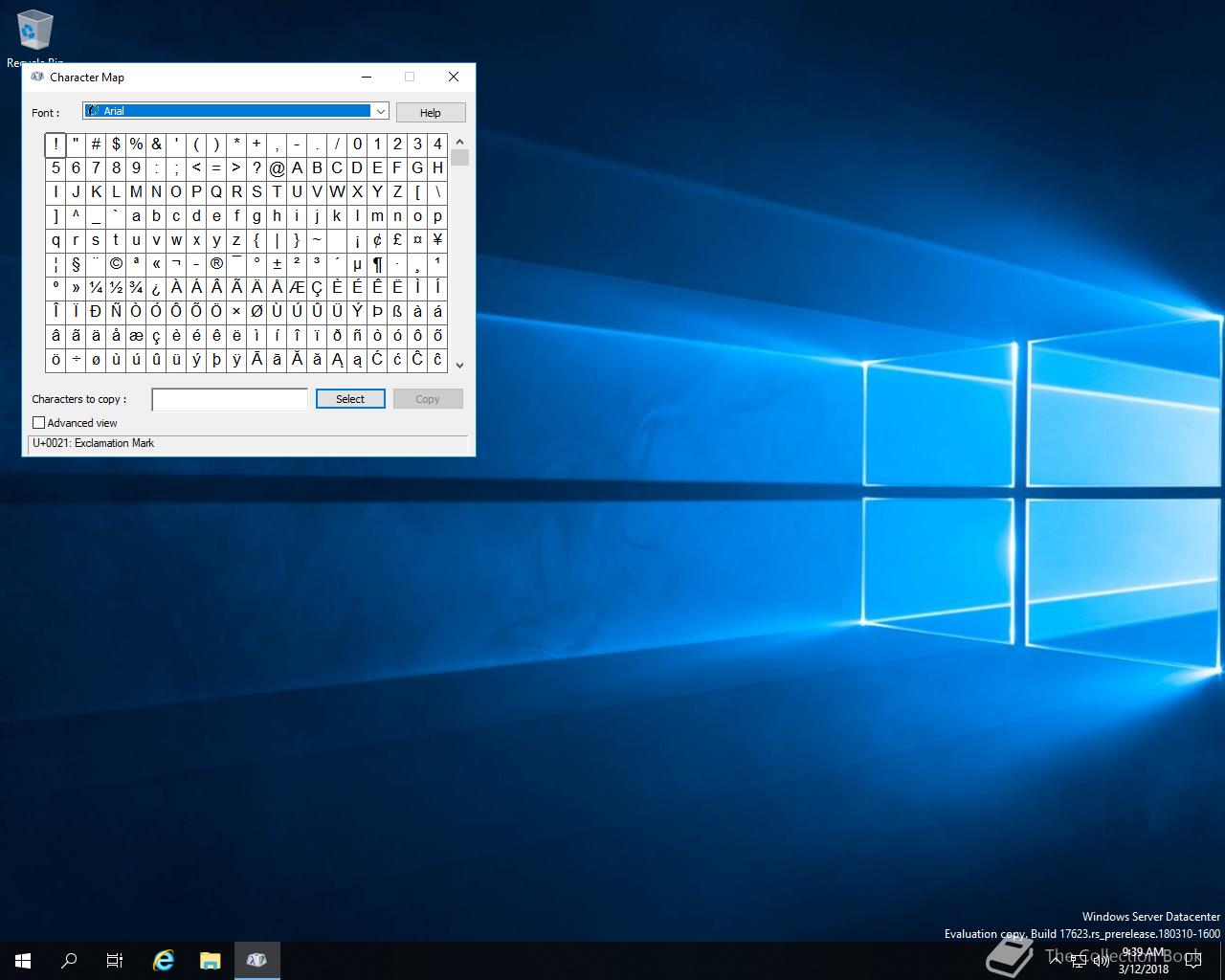The image size is (1225, 980).
Task: Select the division sign ÷ cell
Action: click(x=76, y=360)
